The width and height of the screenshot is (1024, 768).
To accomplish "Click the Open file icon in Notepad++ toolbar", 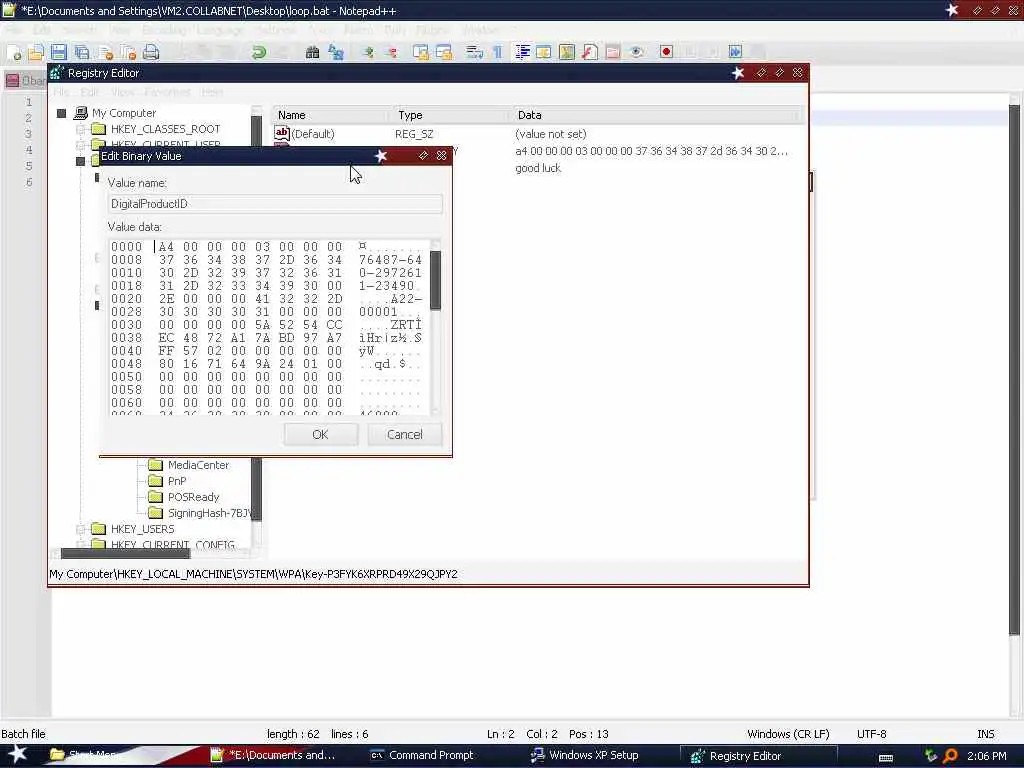I will tap(36, 52).
